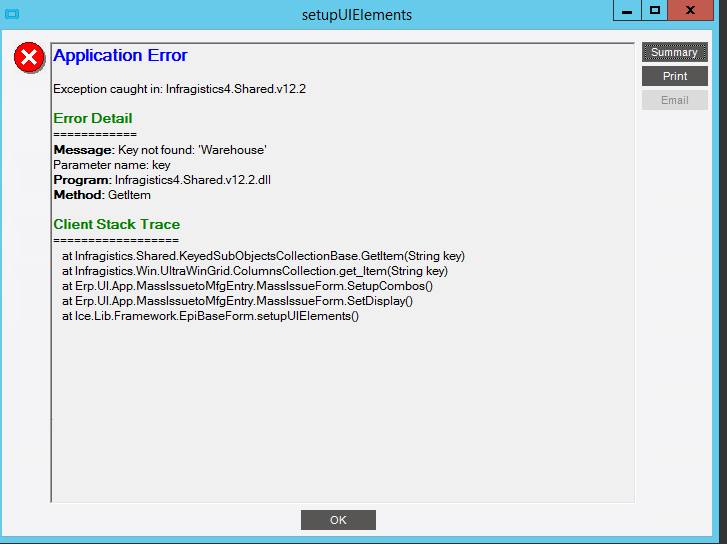Click the red error X icon

click(29, 58)
